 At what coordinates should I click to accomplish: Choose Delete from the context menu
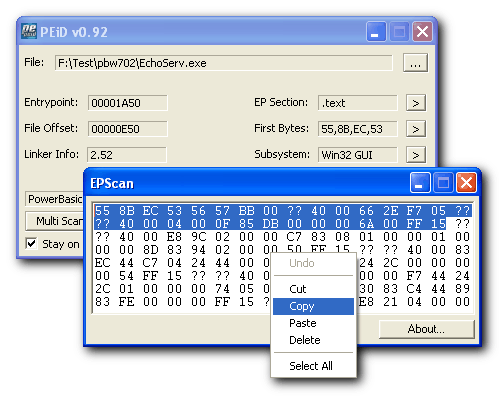pyautogui.click(x=313, y=340)
